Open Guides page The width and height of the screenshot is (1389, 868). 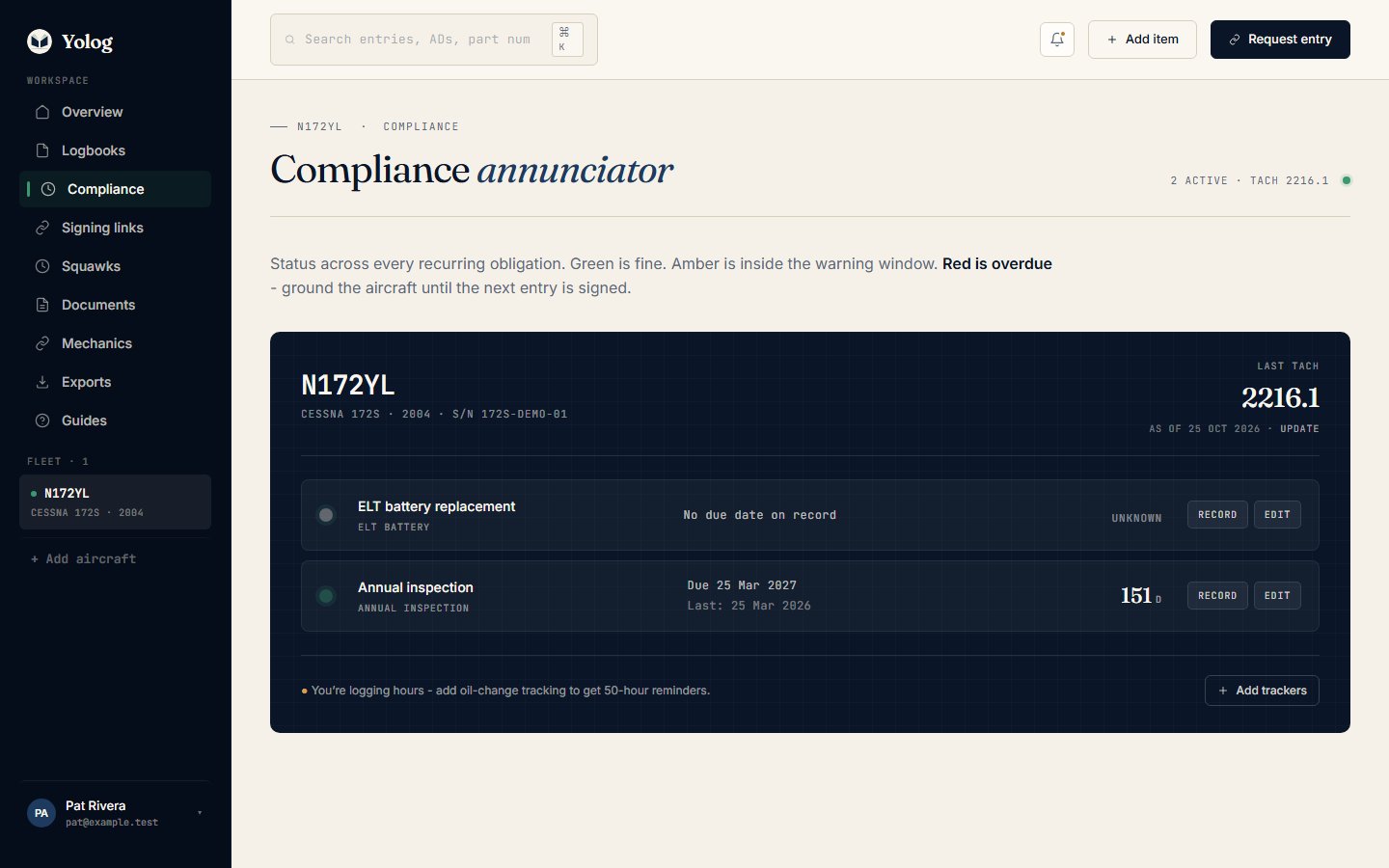pos(115,420)
